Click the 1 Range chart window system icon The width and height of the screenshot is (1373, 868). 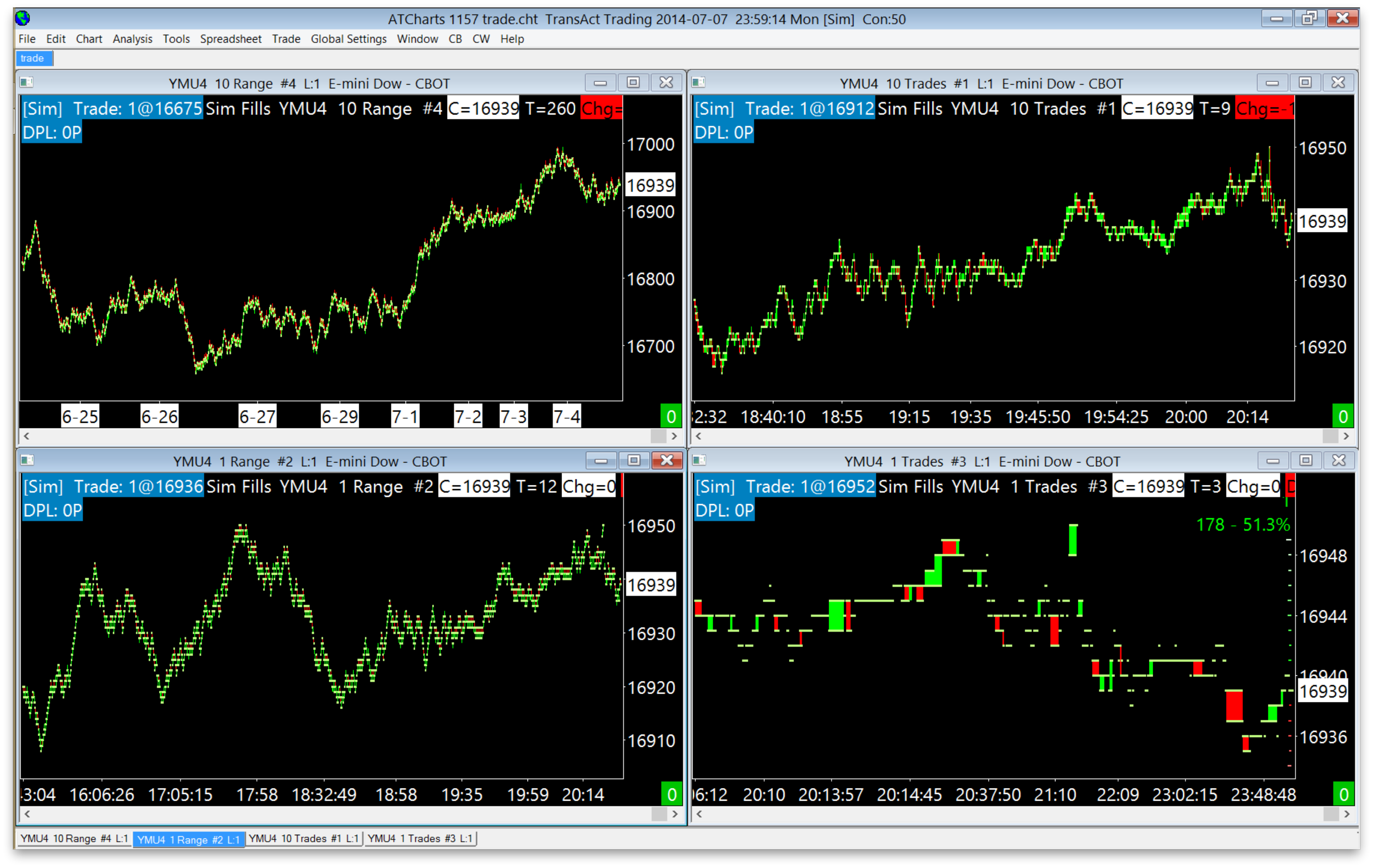28,460
